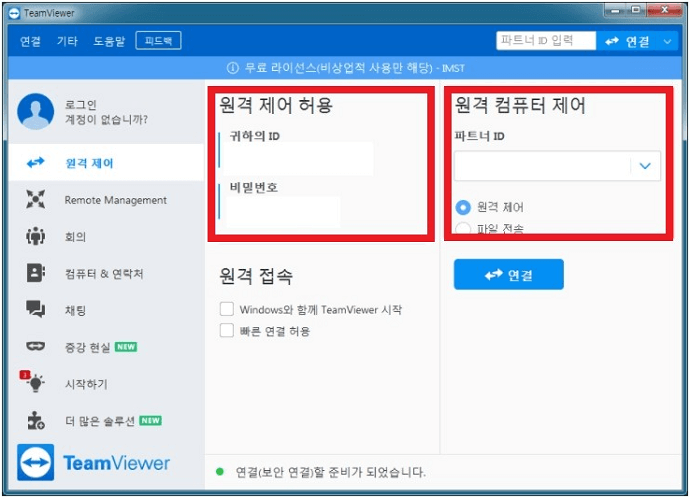Expand the 파트너 ID dropdown arrow
This screenshot has width=689, height=497.
[645, 166]
